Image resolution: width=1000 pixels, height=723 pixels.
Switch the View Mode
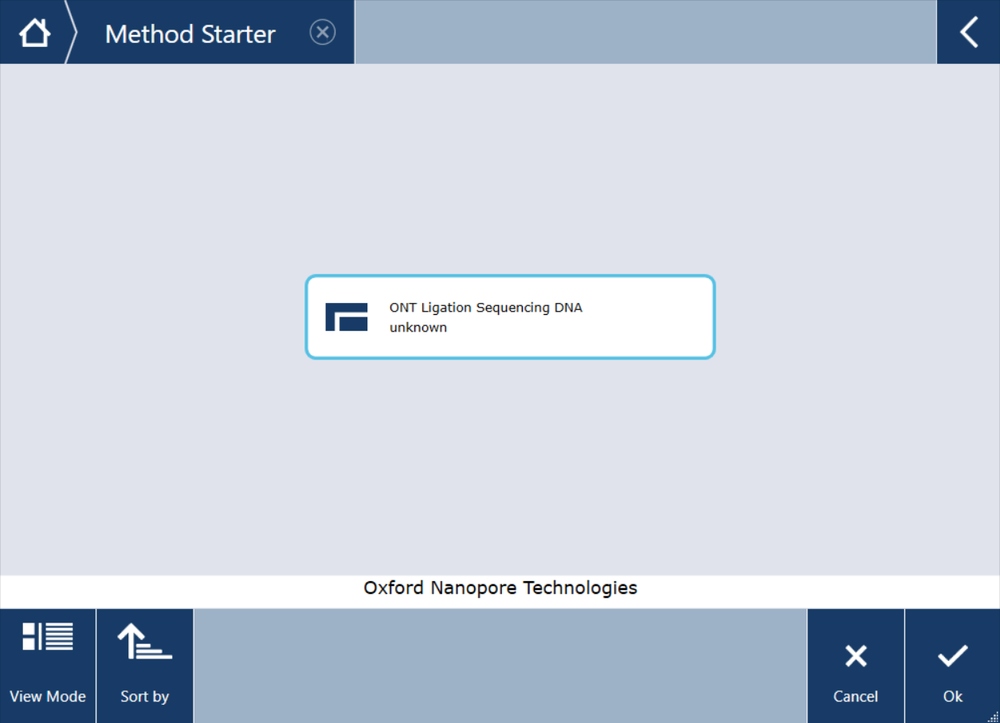click(48, 666)
